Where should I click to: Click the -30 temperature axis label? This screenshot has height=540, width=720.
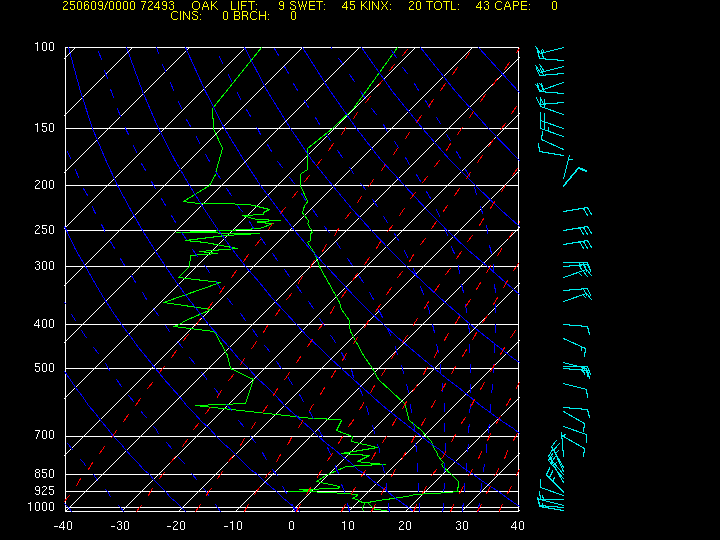(120, 526)
